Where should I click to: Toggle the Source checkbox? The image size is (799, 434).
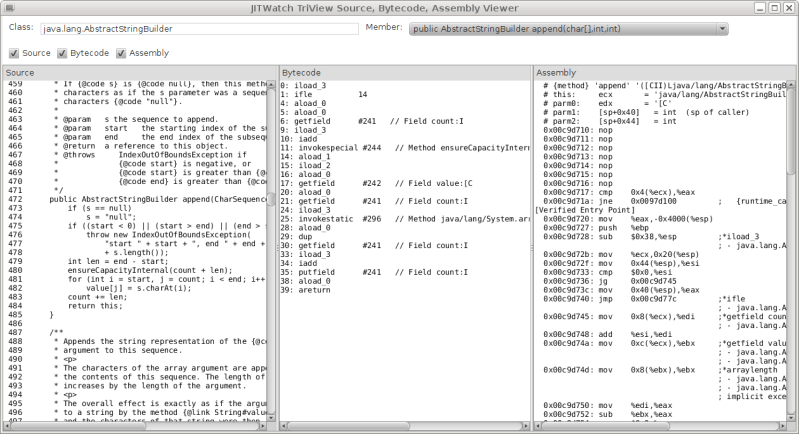click(x=14, y=53)
